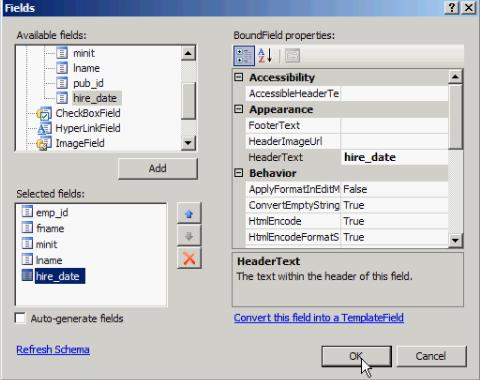Click the emp_id icon in Selected fields
The width and height of the screenshot is (480, 380).
(x=27, y=212)
